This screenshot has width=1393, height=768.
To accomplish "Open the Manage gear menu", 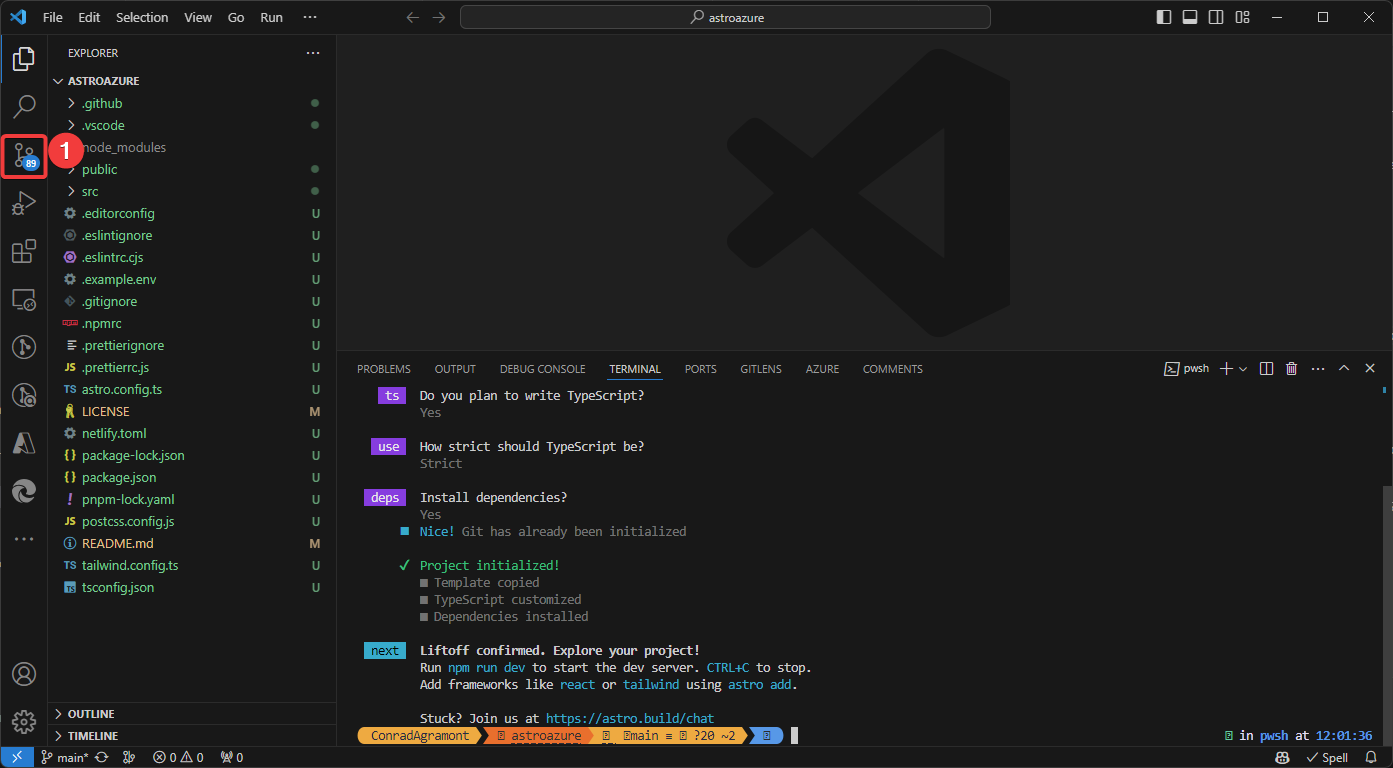I will (24, 721).
